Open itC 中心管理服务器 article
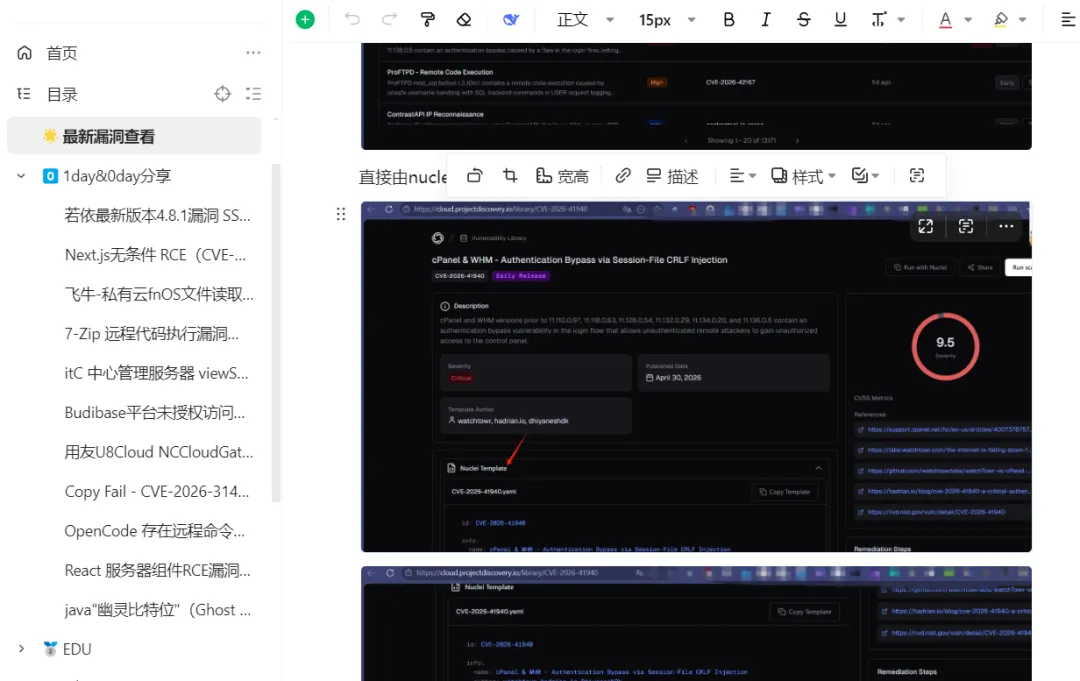 156,373
